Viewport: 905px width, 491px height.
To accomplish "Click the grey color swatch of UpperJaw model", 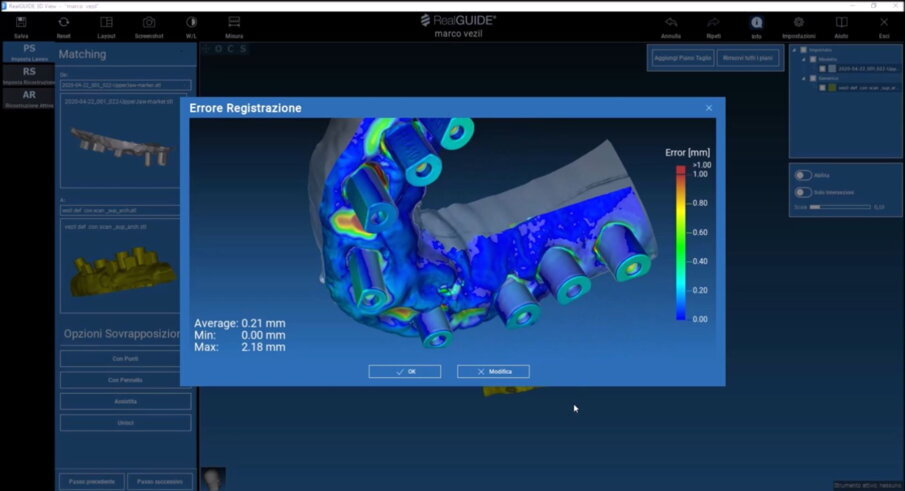I will tap(832, 69).
